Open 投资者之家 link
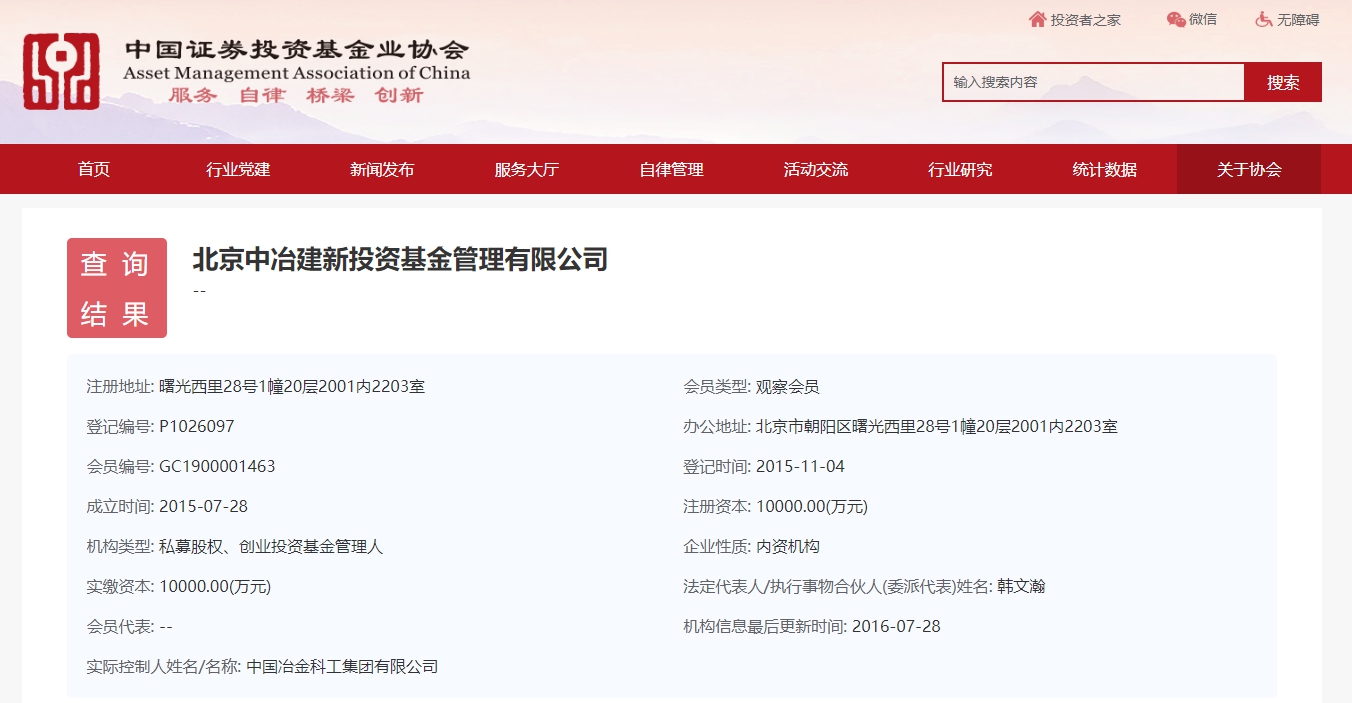Screen dimensions: 1352x703 pyautogui.click(x=1086, y=20)
